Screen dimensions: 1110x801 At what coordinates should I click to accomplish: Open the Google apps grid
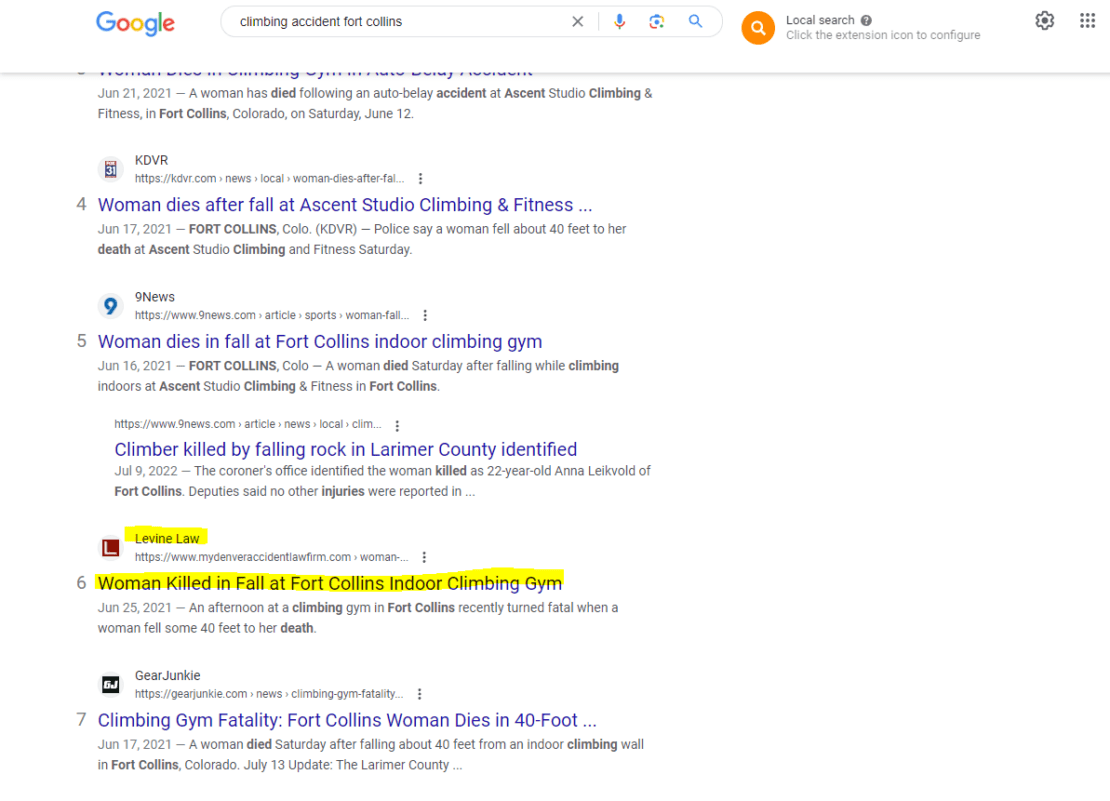click(1087, 20)
